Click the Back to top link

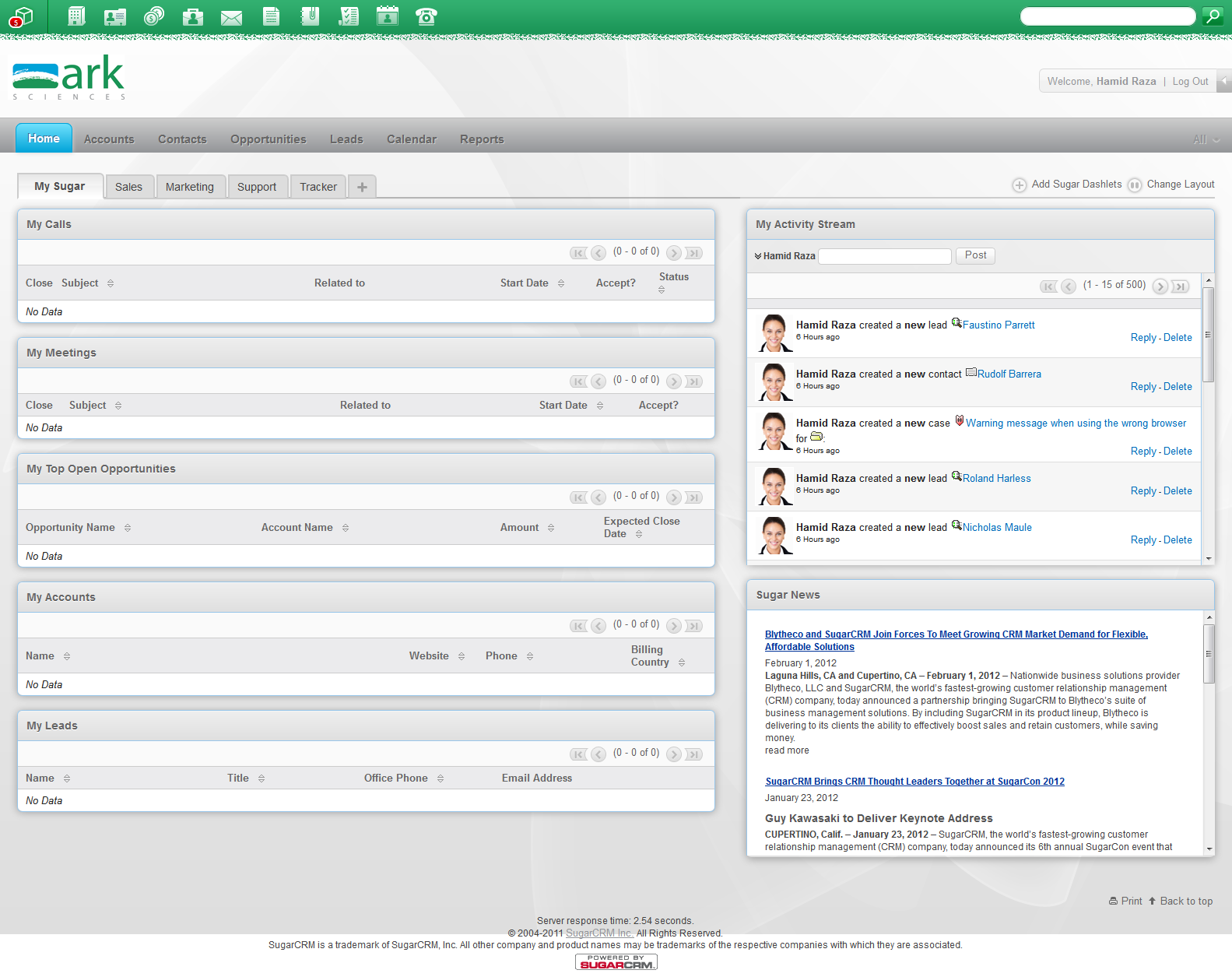[x=1180, y=901]
